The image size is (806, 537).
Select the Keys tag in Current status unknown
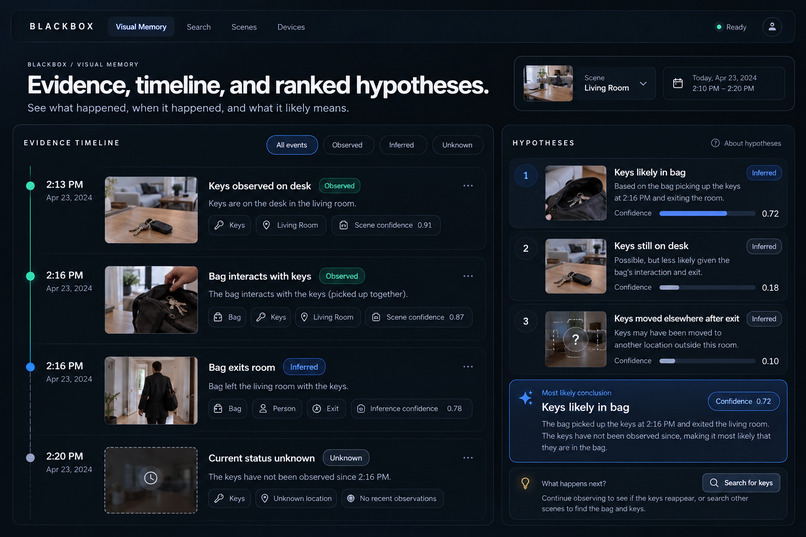coord(230,498)
